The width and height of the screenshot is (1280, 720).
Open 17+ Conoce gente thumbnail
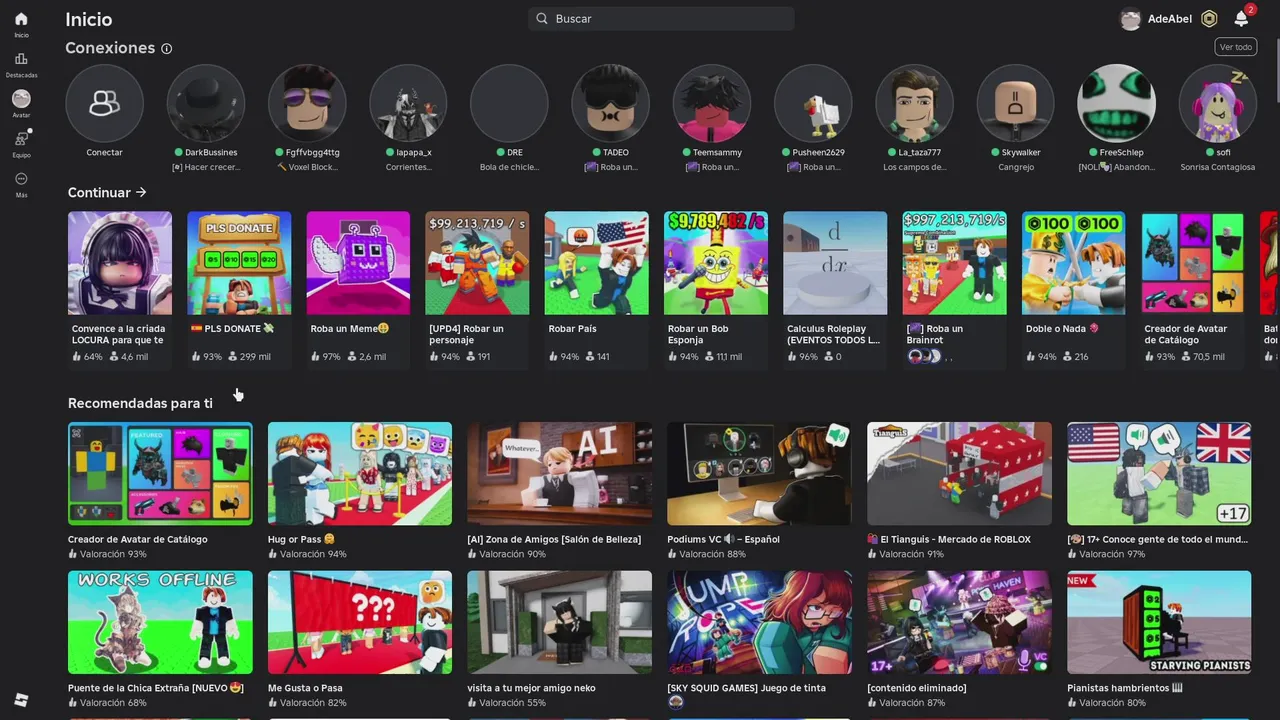pyautogui.click(x=1159, y=473)
